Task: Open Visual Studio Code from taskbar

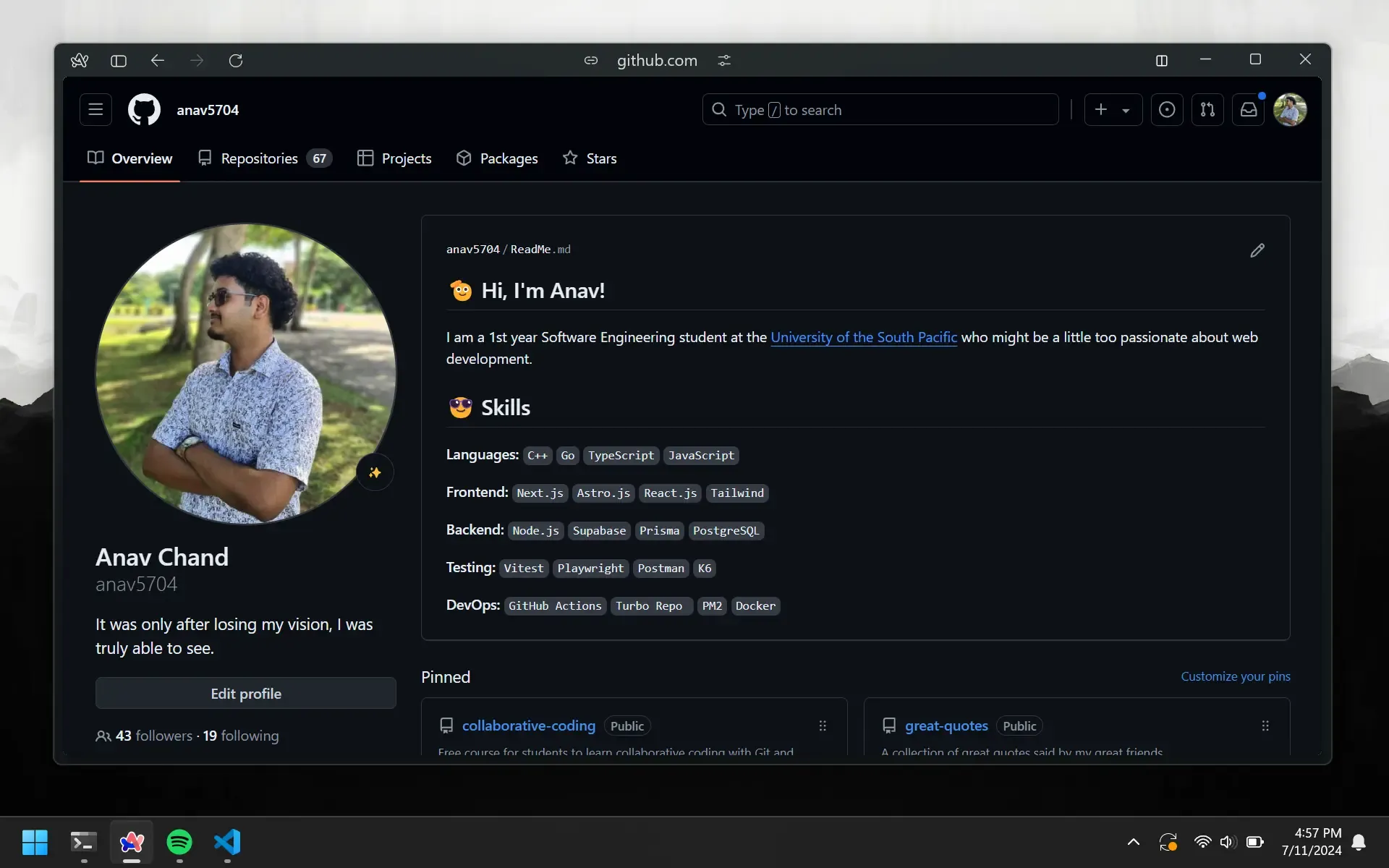Action: (x=227, y=842)
